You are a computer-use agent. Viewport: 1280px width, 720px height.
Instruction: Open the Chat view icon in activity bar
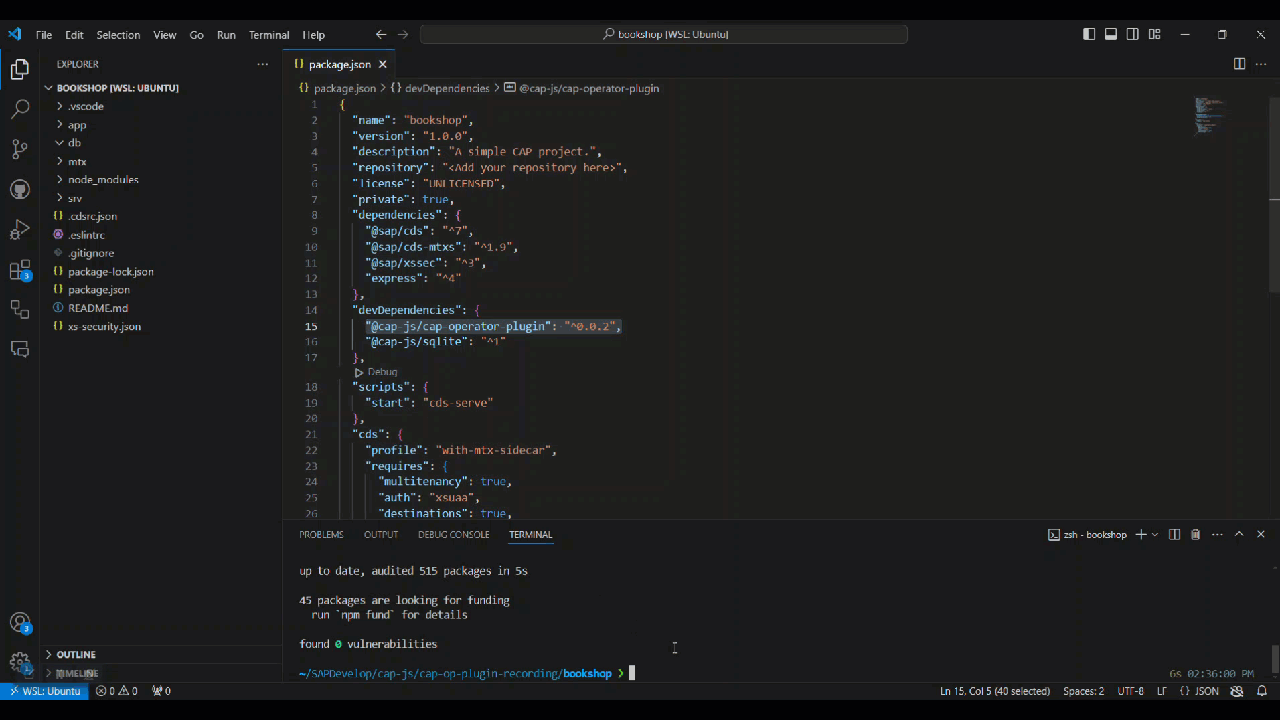tap(19, 349)
